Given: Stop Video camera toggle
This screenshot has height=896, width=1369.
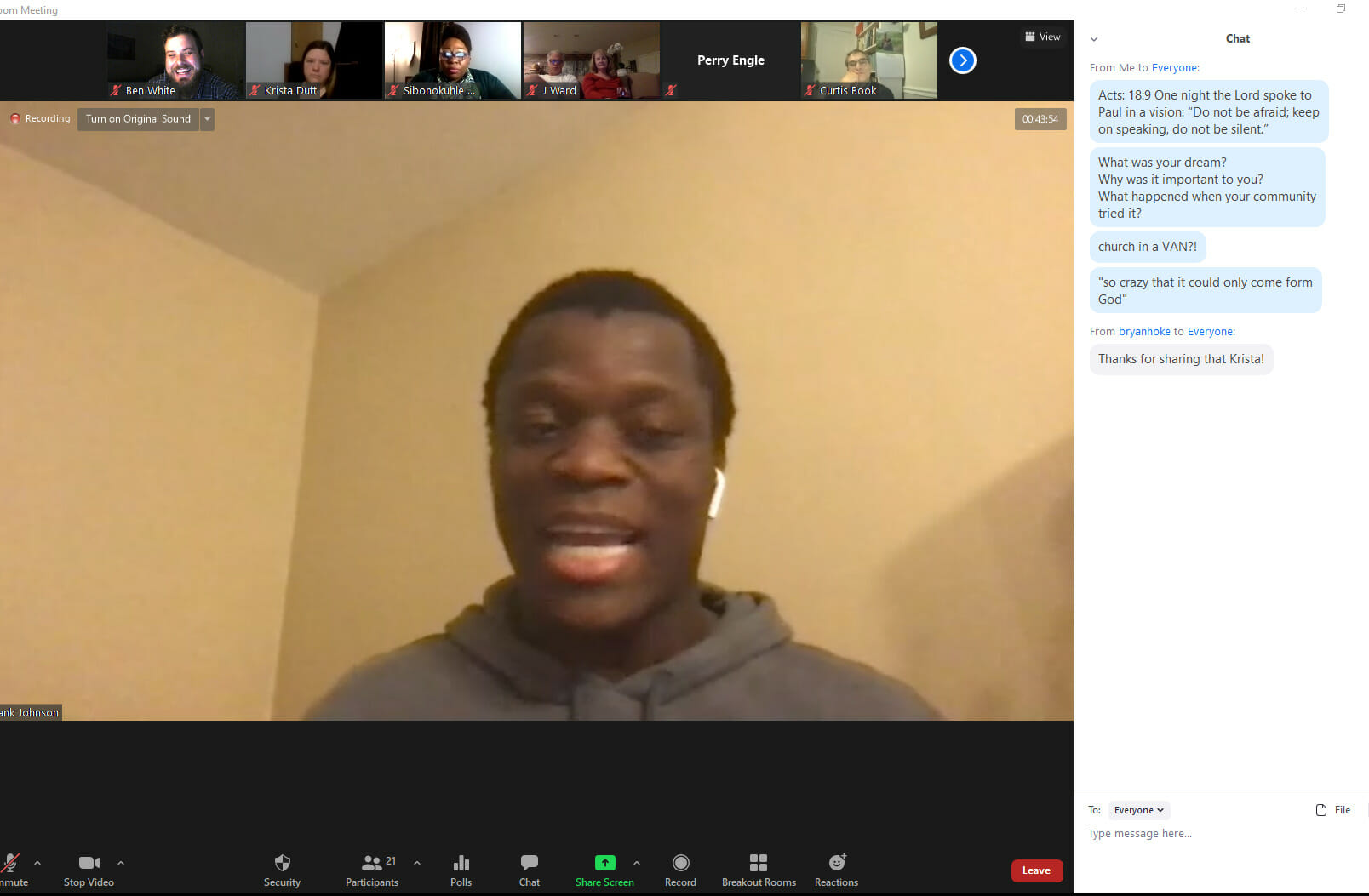Looking at the screenshot, I should pos(89,870).
